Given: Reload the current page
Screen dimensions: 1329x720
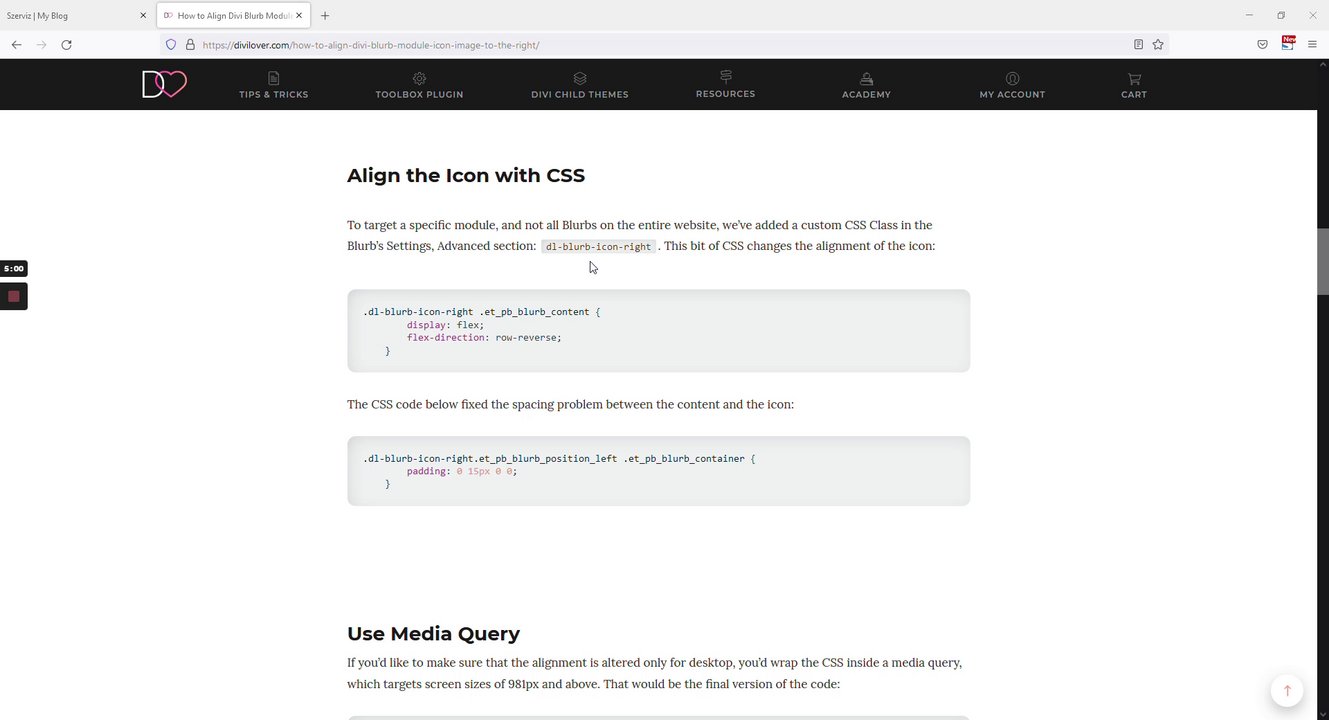Looking at the screenshot, I should click(66, 45).
